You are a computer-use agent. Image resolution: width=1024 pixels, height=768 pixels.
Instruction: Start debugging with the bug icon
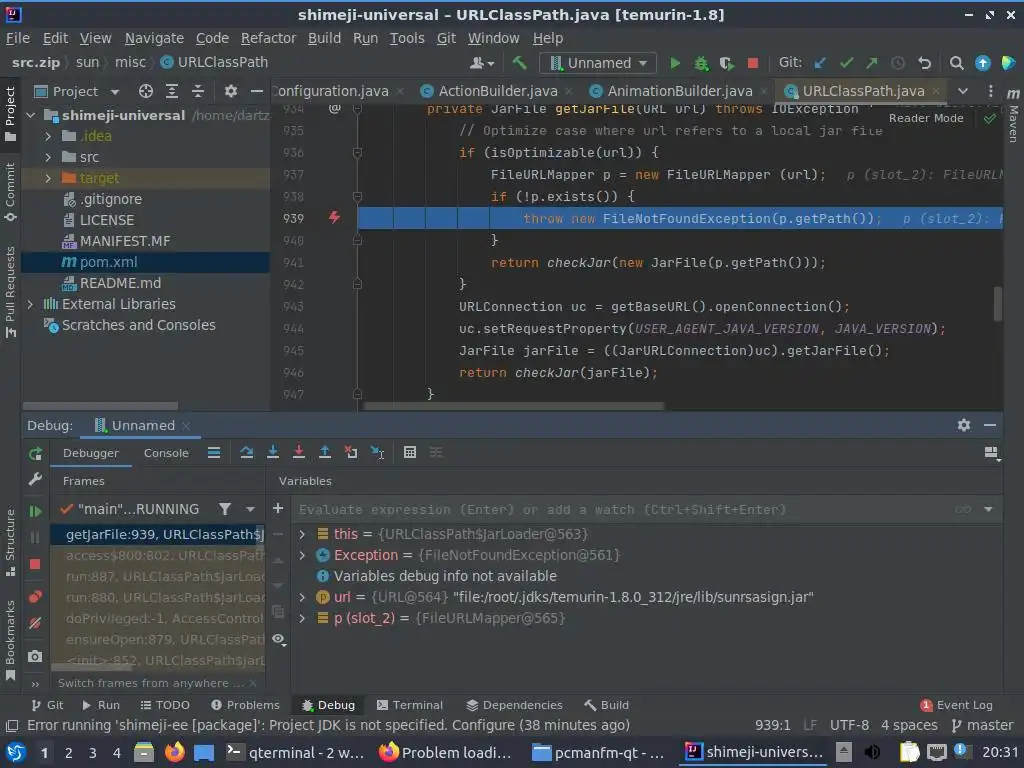(x=701, y=63)
